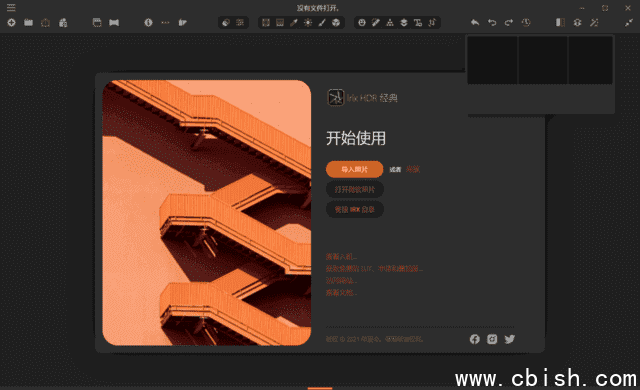Select the text T tool

coord(418,22)
